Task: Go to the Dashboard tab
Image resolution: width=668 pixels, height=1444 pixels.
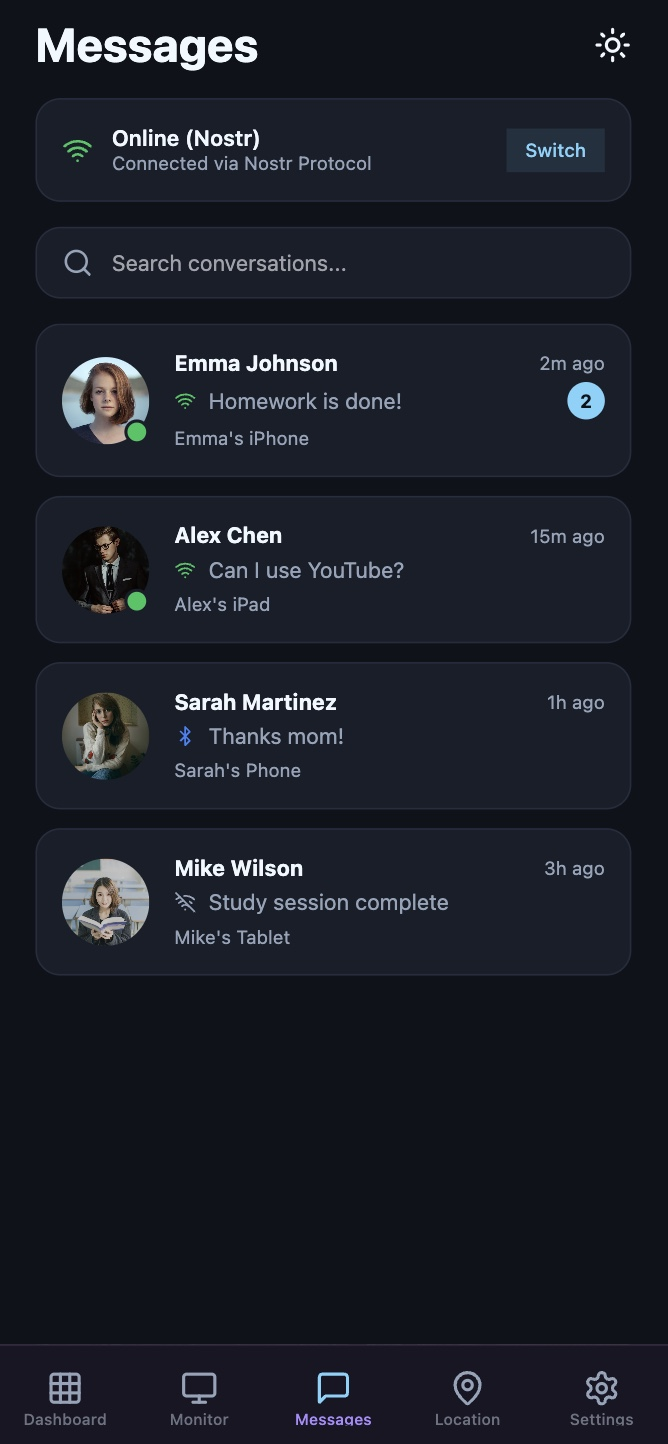Action: (65, 1398)
